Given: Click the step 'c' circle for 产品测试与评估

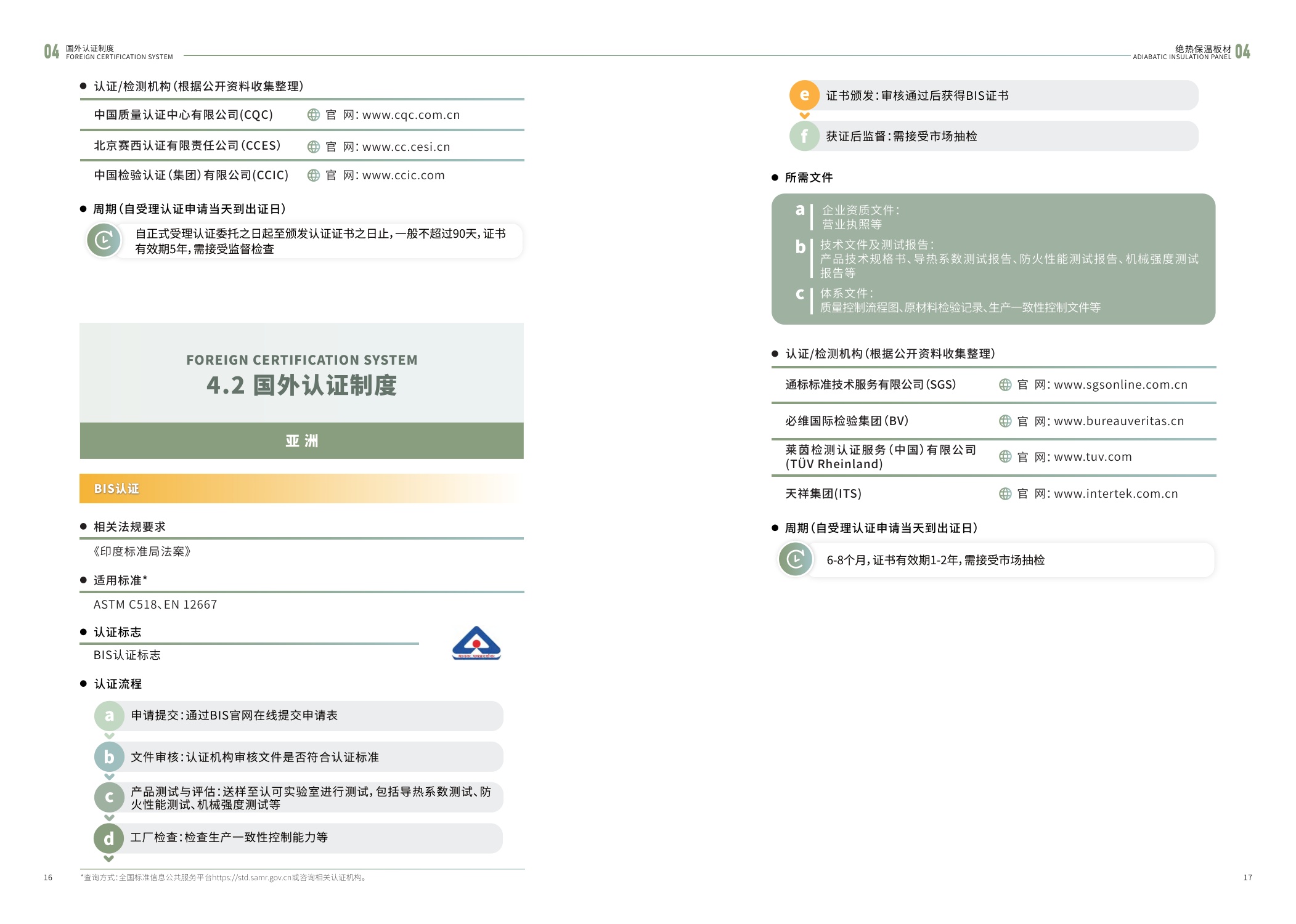Looking at the screenshot, I should point(109,798).
